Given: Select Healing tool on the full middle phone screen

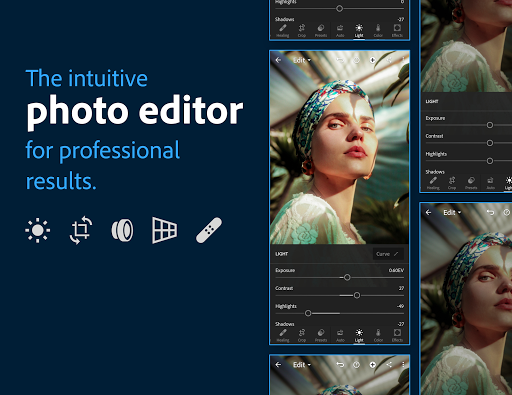Looking at the screenshot, I should pyautogui.click(x=283, y=335).
